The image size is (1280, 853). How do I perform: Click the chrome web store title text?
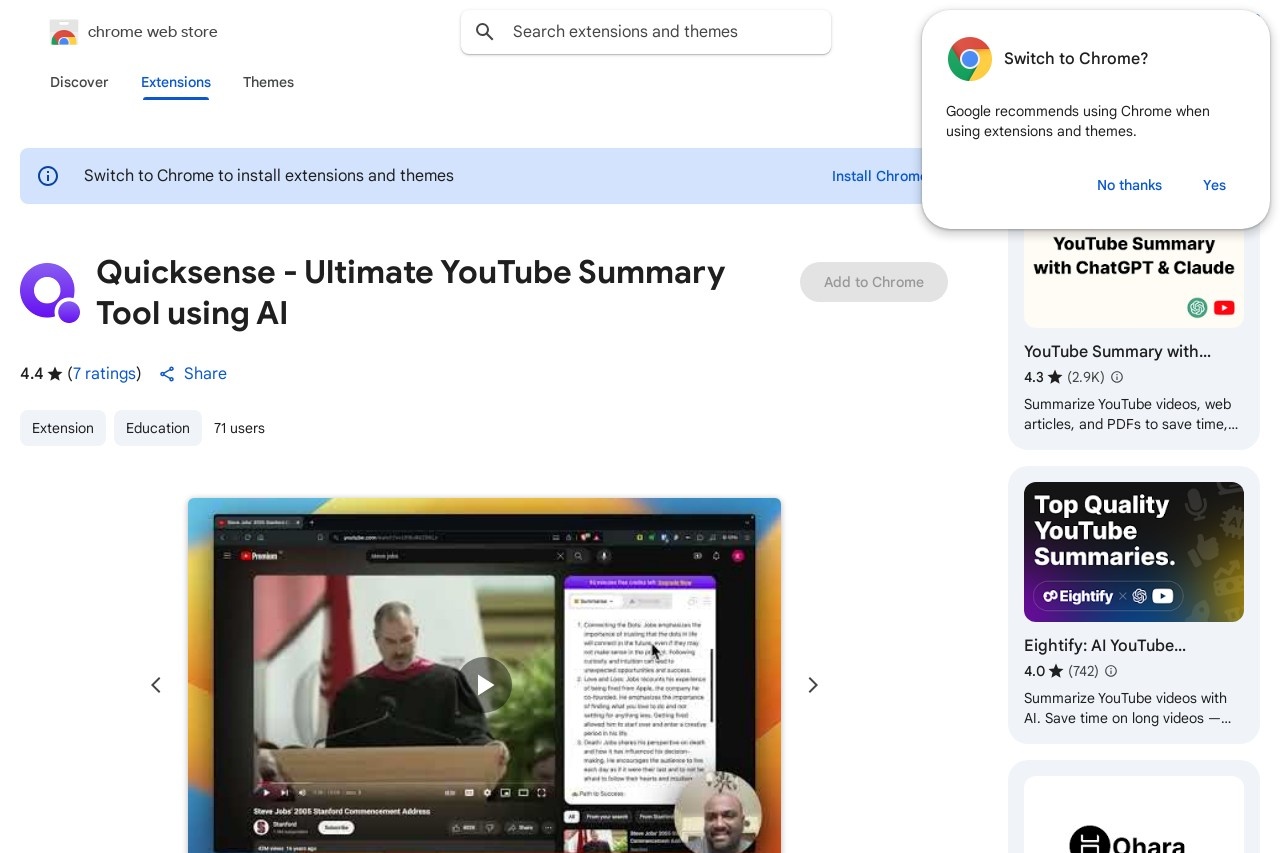click(153, 32)
